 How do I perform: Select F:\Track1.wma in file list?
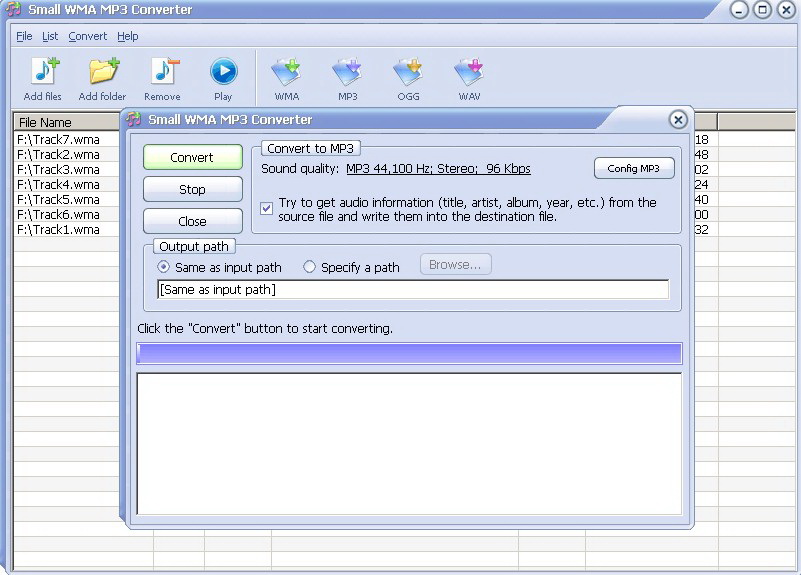(x=58, y=230)
